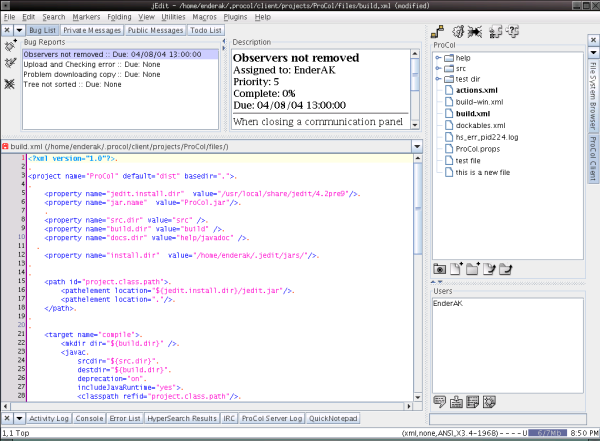Viewport: 600px width, 441px height.
Task: Open the top dock area dropdown arrow
Action: (x=19, y=31)
